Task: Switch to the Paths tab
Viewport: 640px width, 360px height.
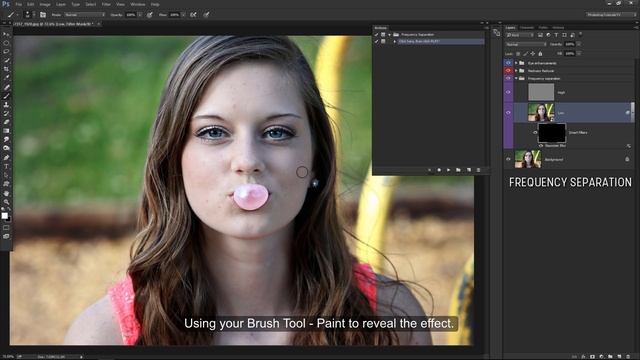Action: coord(543,28)
